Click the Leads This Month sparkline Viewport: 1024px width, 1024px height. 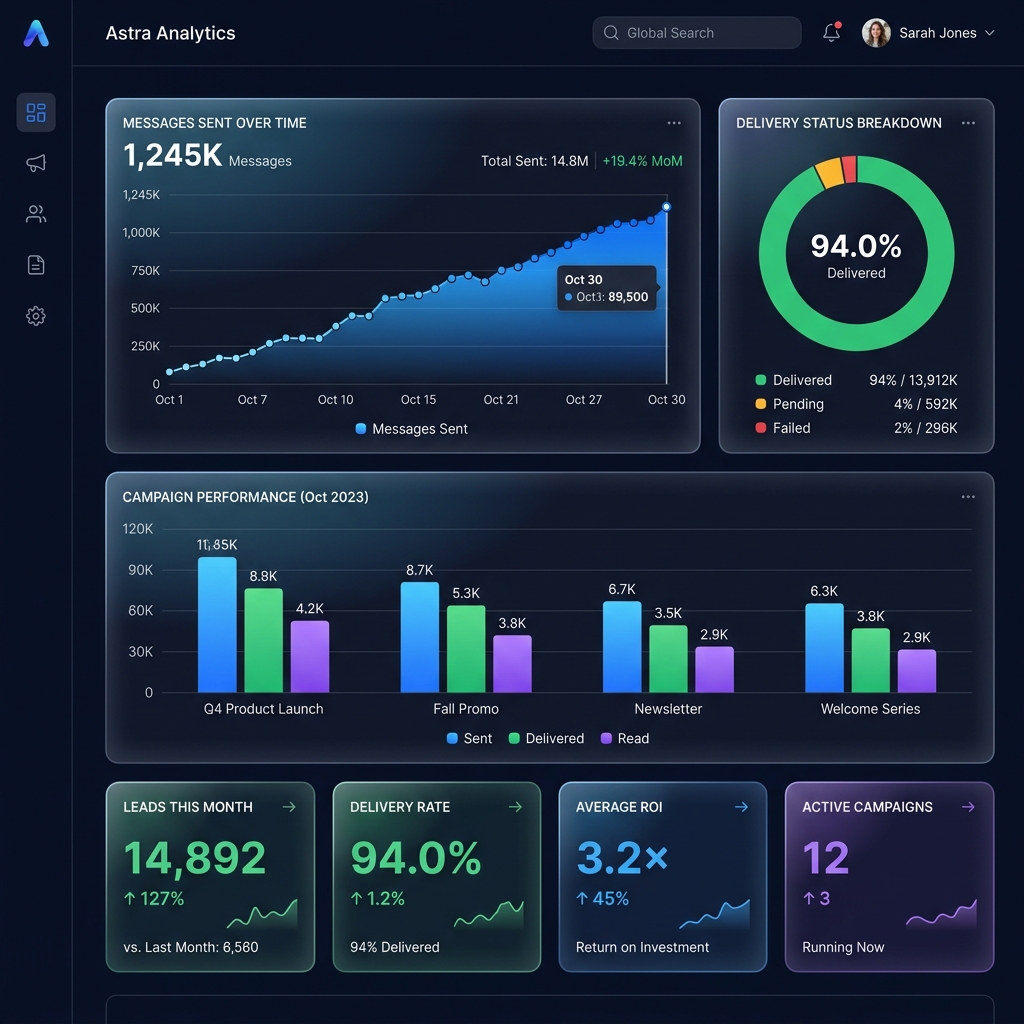pyautogui.click(x=262, y=913)
